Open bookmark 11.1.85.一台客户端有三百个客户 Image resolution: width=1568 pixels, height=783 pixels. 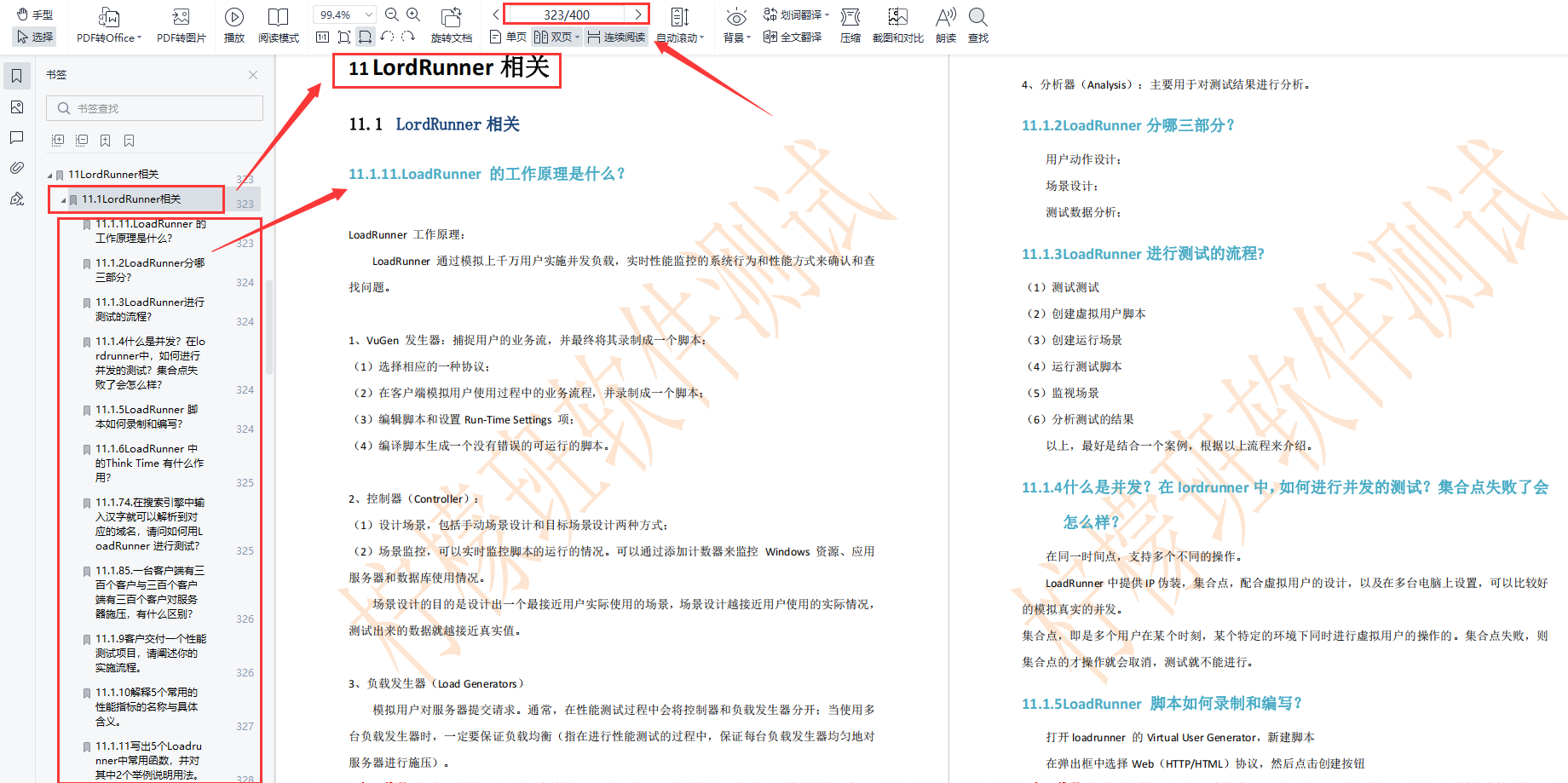click(x=150, y=592)
